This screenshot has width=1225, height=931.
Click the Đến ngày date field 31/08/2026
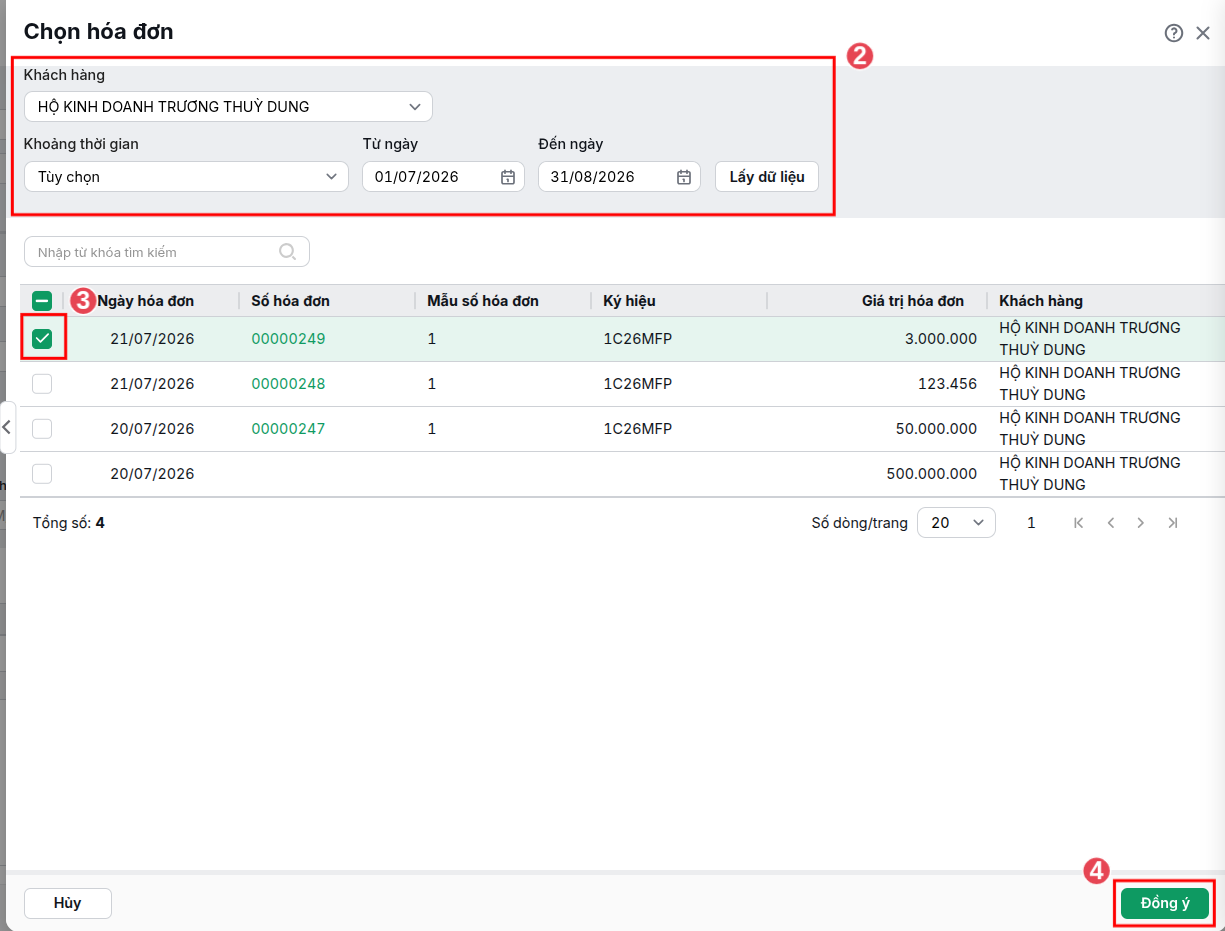tap(619, 177)
